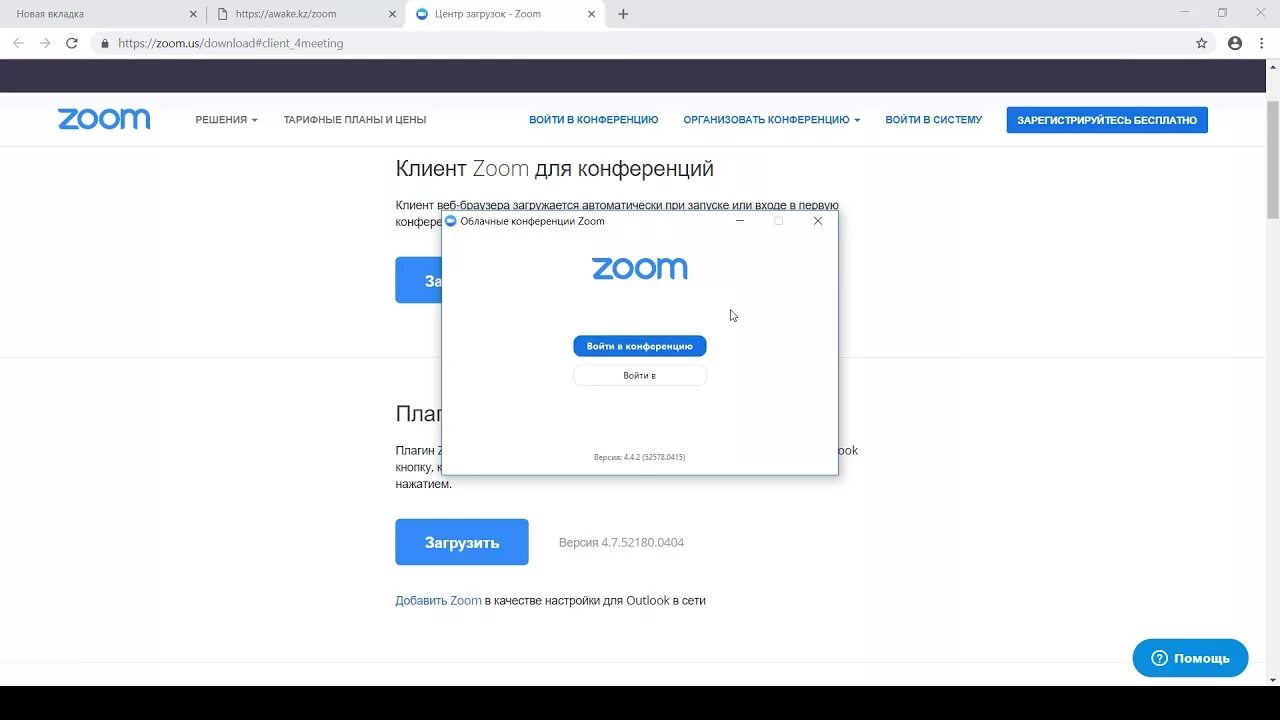Close the Облачные конференции Zoom dialog
The image size is (1280, 720).
(818, 221)
